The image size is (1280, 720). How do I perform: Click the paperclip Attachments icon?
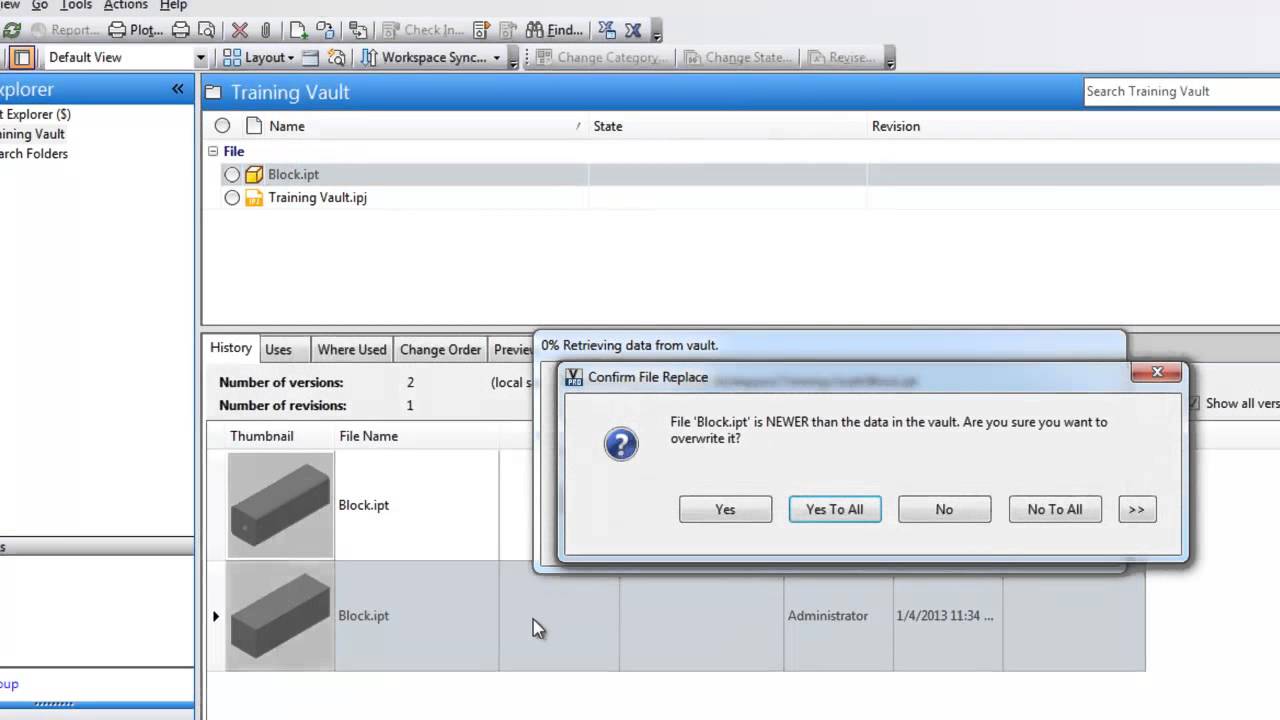click(266, 30)
